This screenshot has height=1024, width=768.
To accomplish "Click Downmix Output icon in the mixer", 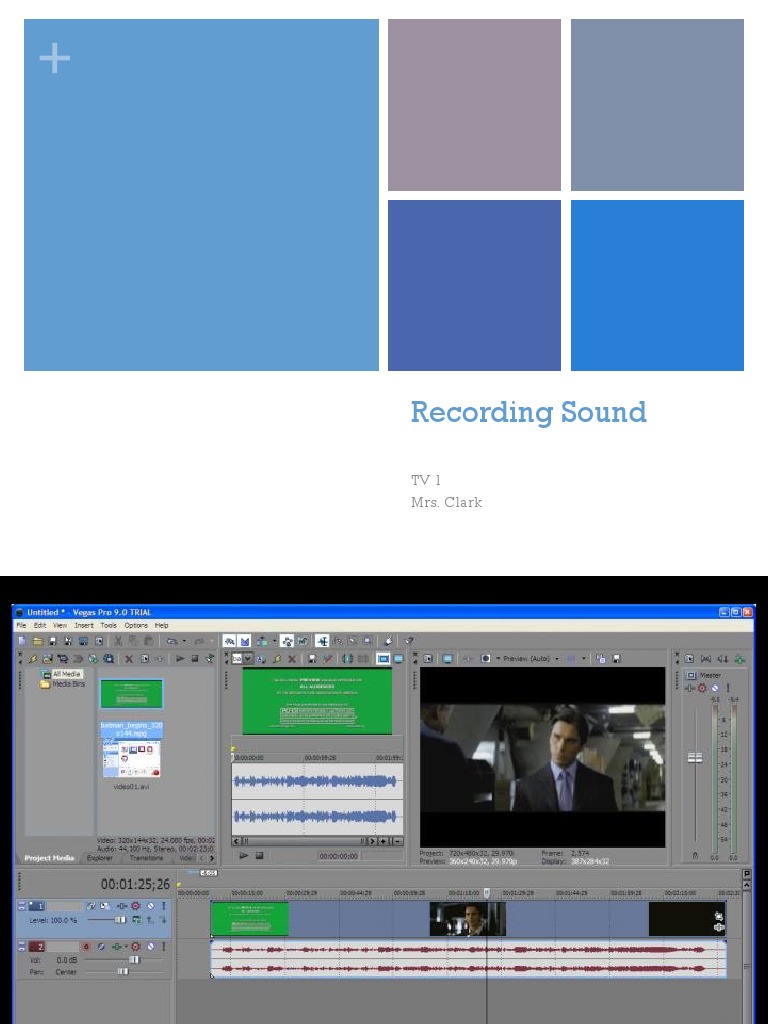I will pyautogui.click(x=706, y=658).
